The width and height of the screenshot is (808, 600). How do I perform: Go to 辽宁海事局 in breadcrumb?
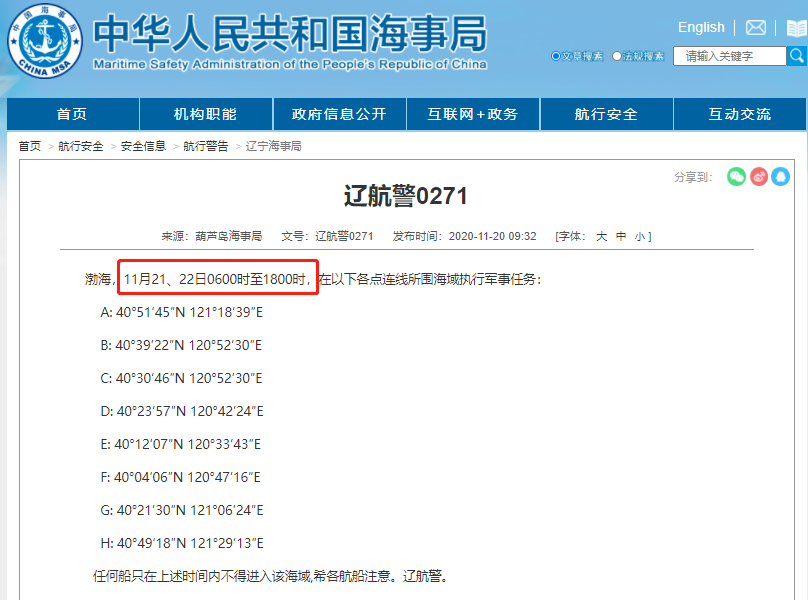tap(274, 146)
